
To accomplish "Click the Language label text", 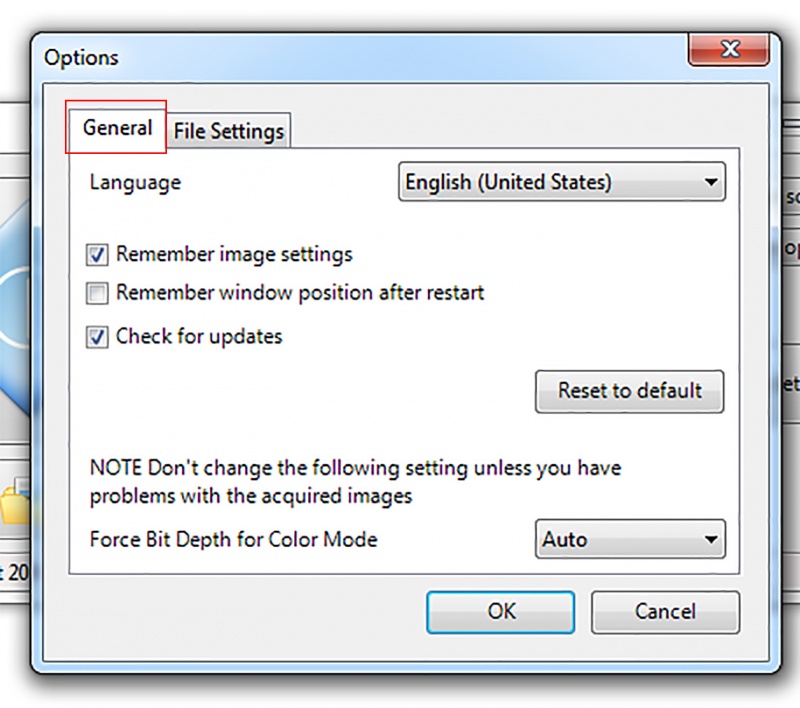I will pos(135,183).
